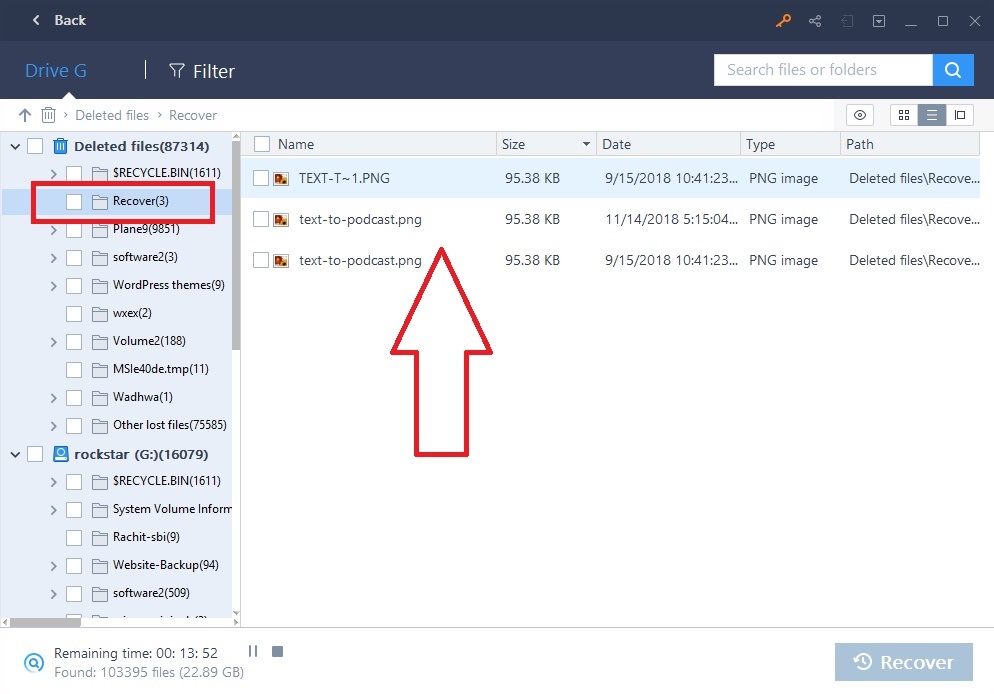Collapse the rockstar (G:) tree node

pos(15,454)
